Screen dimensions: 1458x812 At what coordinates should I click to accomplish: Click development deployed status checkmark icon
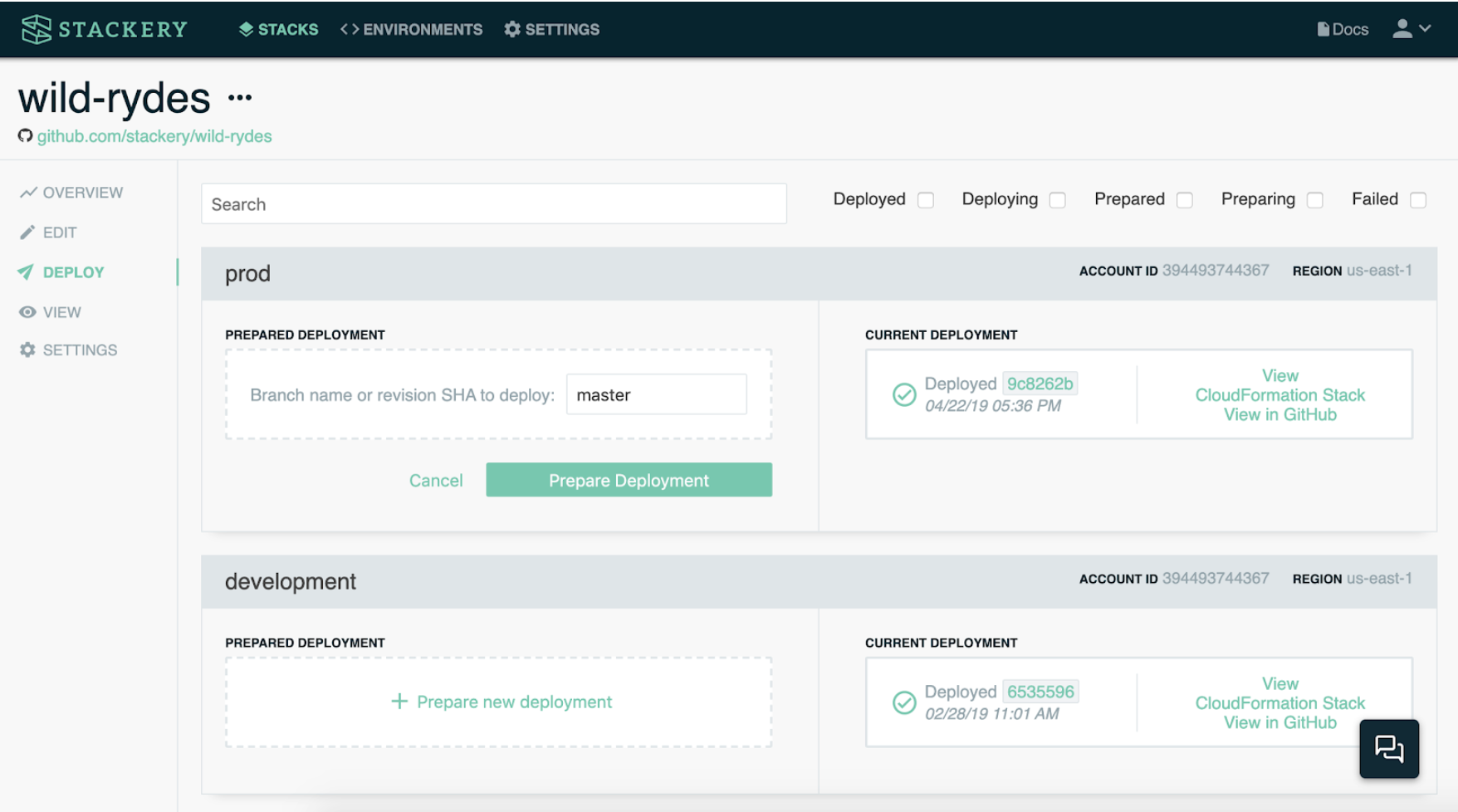click(x=904, y=702)
